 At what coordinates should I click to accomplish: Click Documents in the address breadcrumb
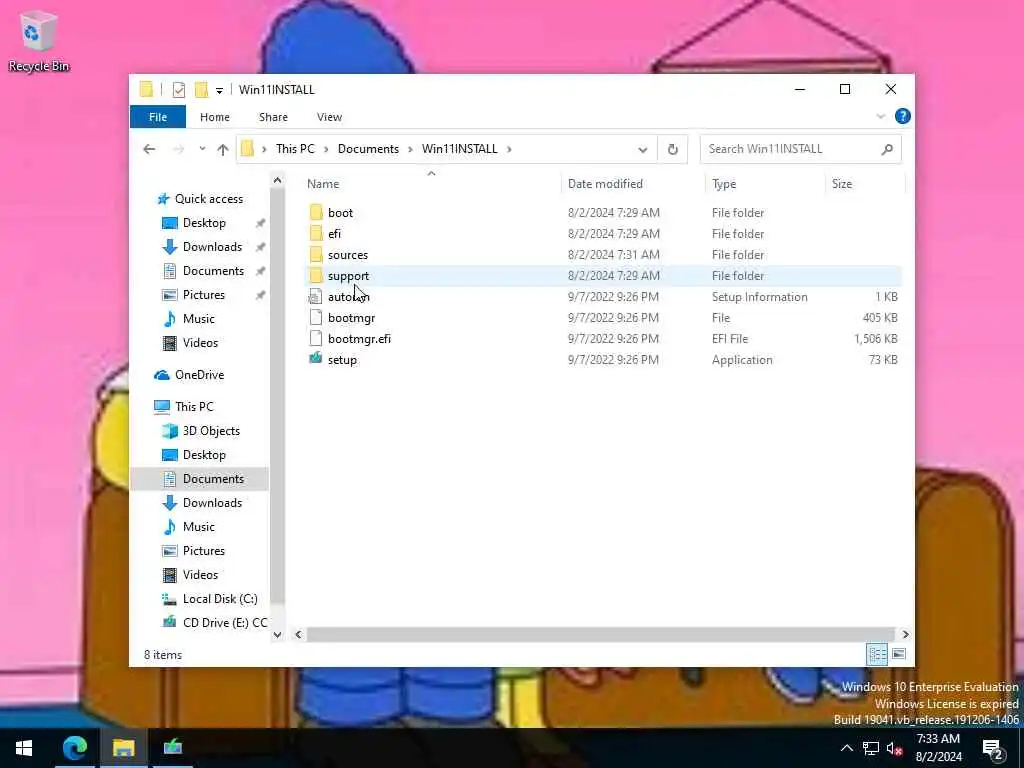[x=368, y=149]
